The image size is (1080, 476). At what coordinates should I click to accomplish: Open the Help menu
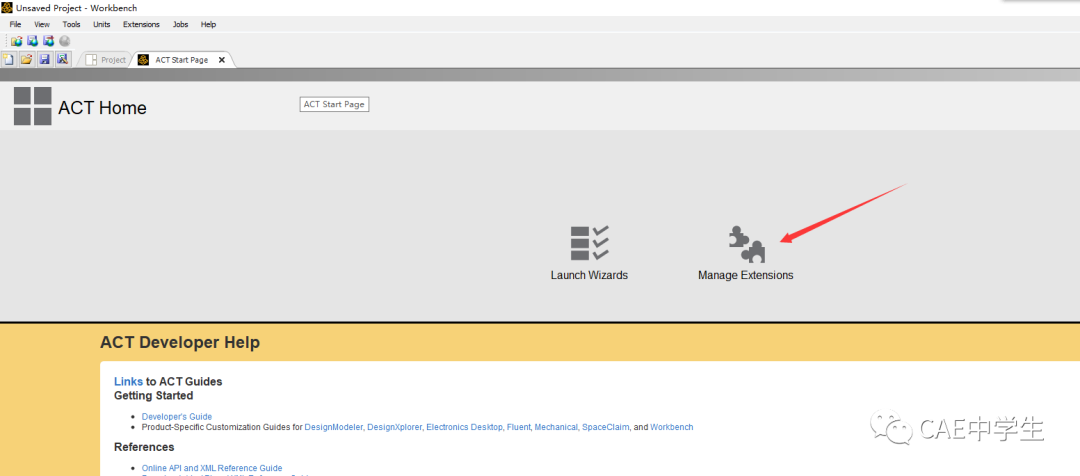(209, 24)
